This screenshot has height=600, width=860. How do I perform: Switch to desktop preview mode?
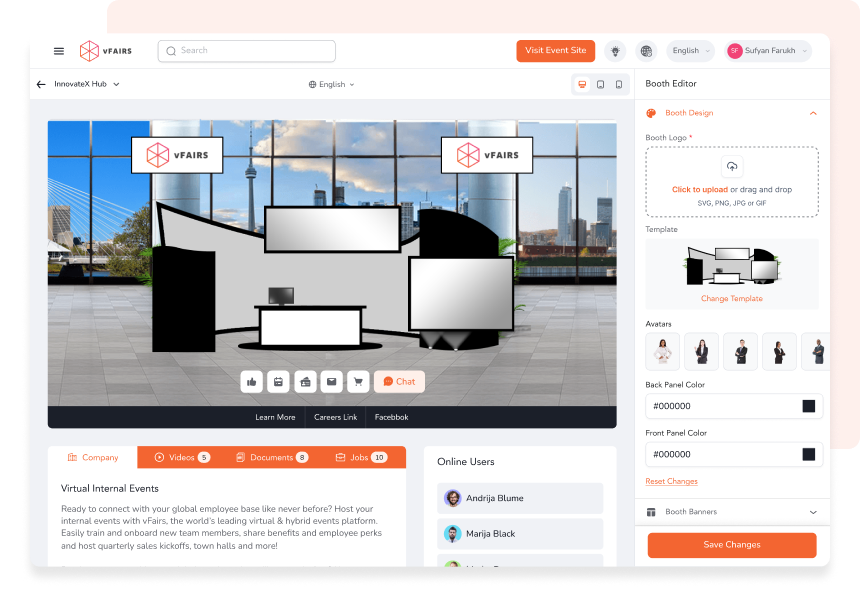582,84
